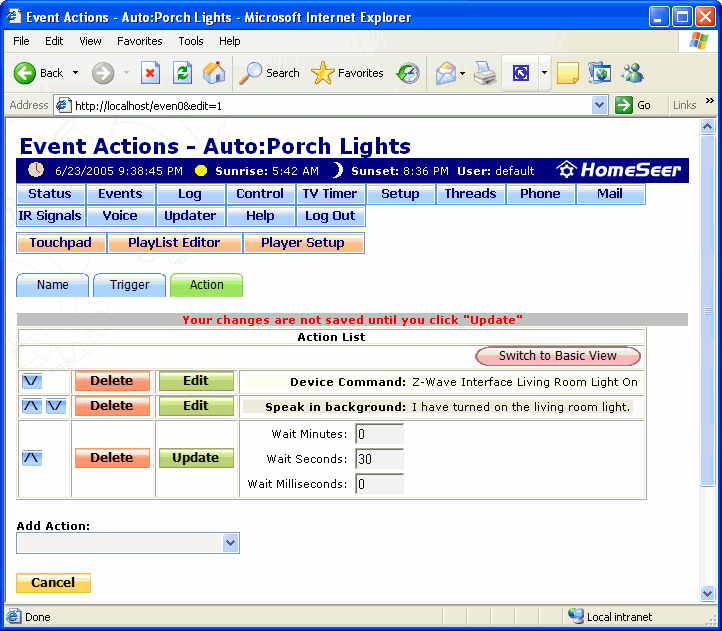Open the Tools menu

[191, 41]
